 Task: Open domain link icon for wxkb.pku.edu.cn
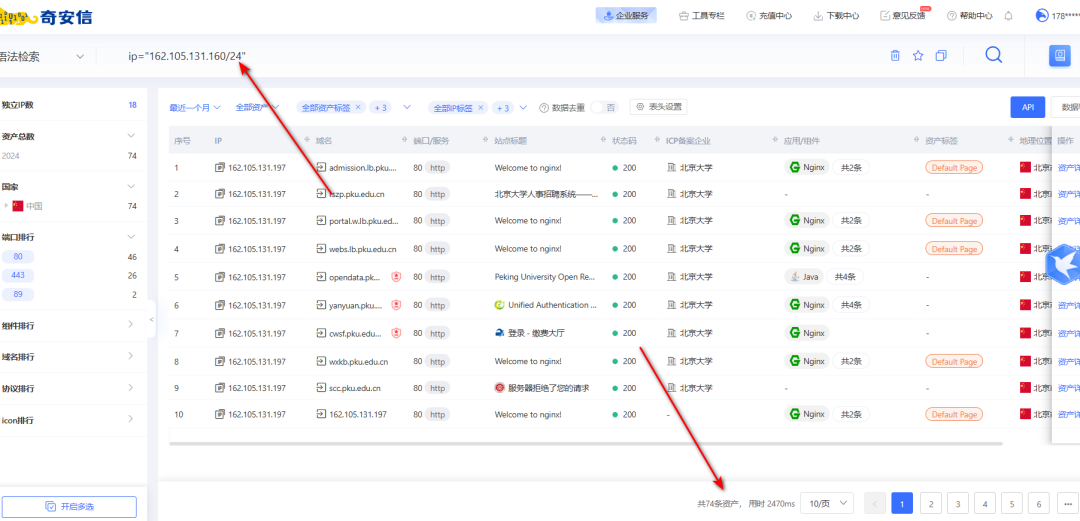(x=320, y=361)
